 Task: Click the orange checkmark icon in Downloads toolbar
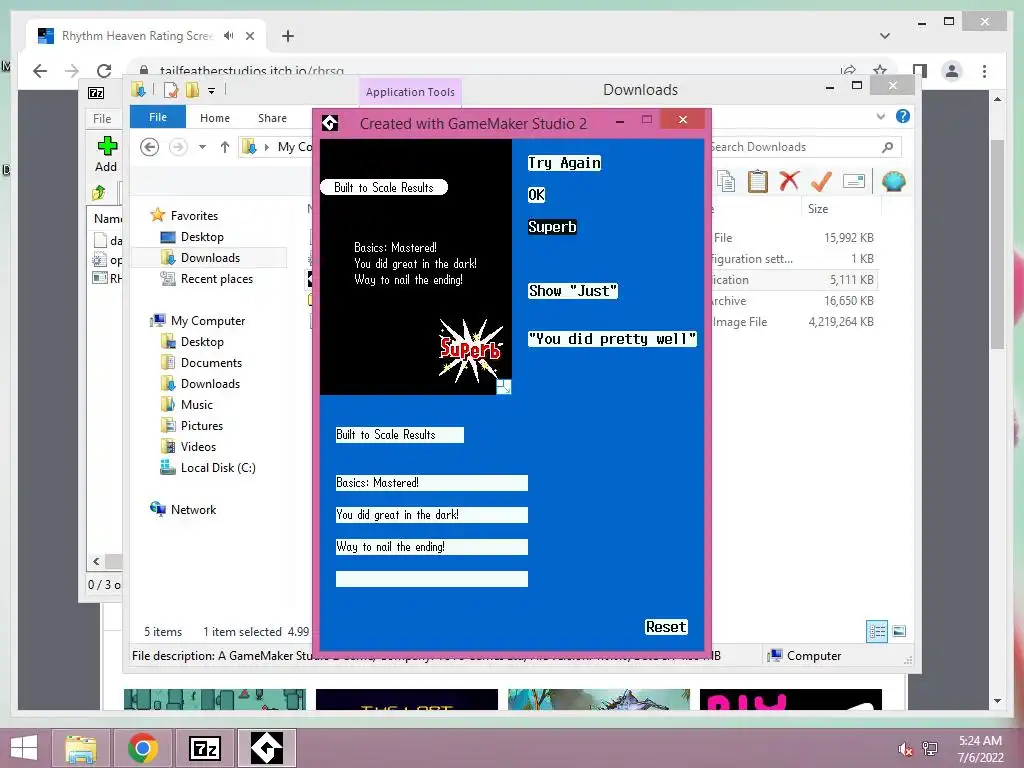pyautogui.click(x=821, y=181)
